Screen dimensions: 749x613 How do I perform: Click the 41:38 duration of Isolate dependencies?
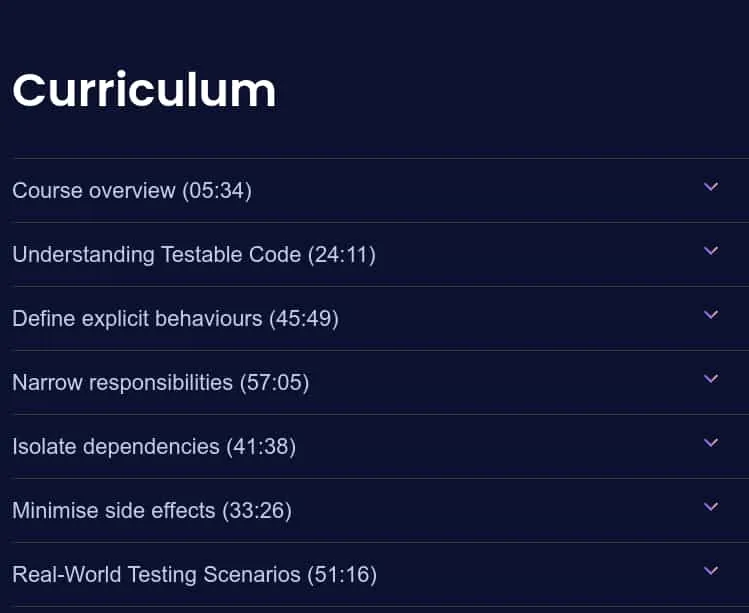click(261, 447)
